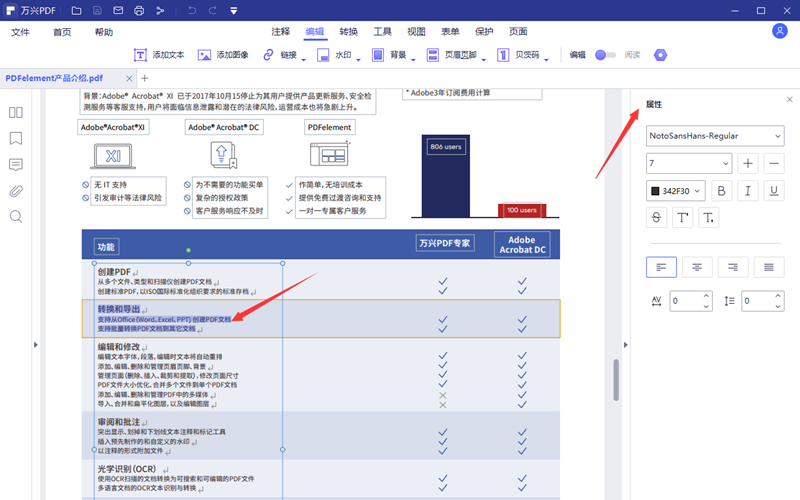800x500 pixels.
Task: Increase font size with plus button
Action: (748, 163)
